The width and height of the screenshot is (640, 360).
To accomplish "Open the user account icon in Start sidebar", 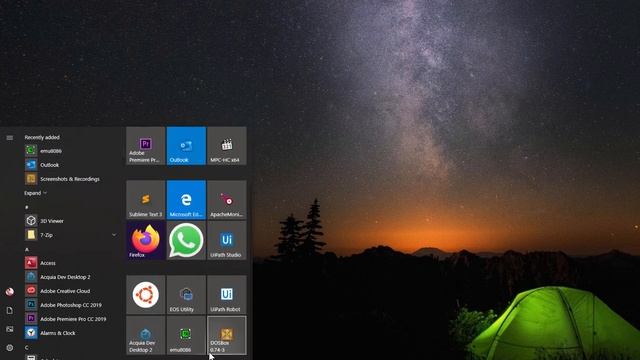I will coord(10,291).
